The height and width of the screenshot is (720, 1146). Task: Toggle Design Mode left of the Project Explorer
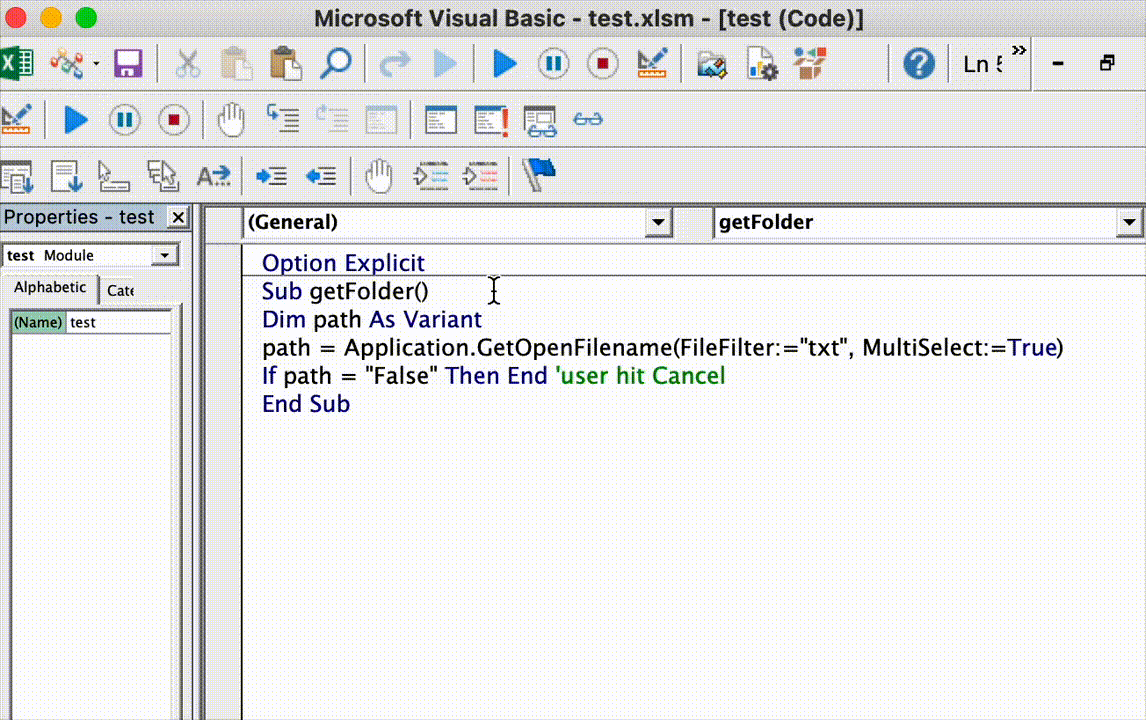click(652, 64)
